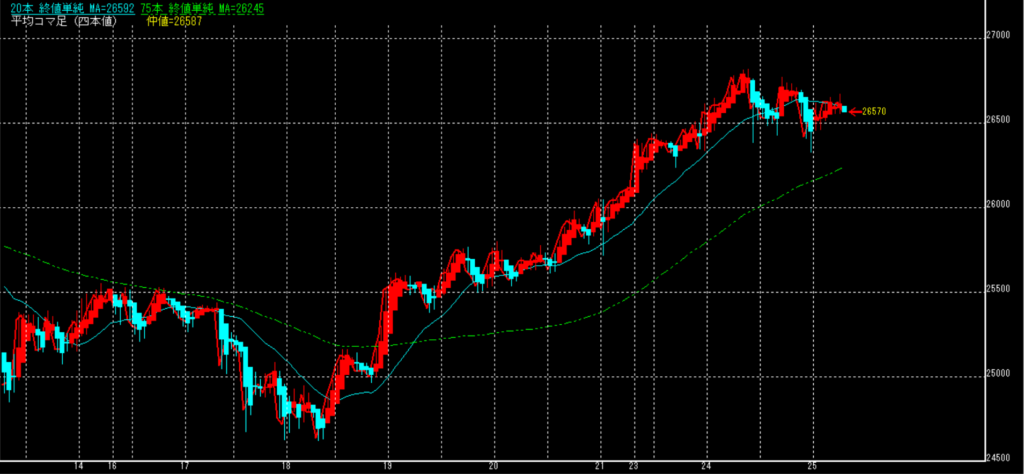Click the yellow 26570 current price label
The height and width of the screenshot is (474, 1024).
(x=875, y=112)
